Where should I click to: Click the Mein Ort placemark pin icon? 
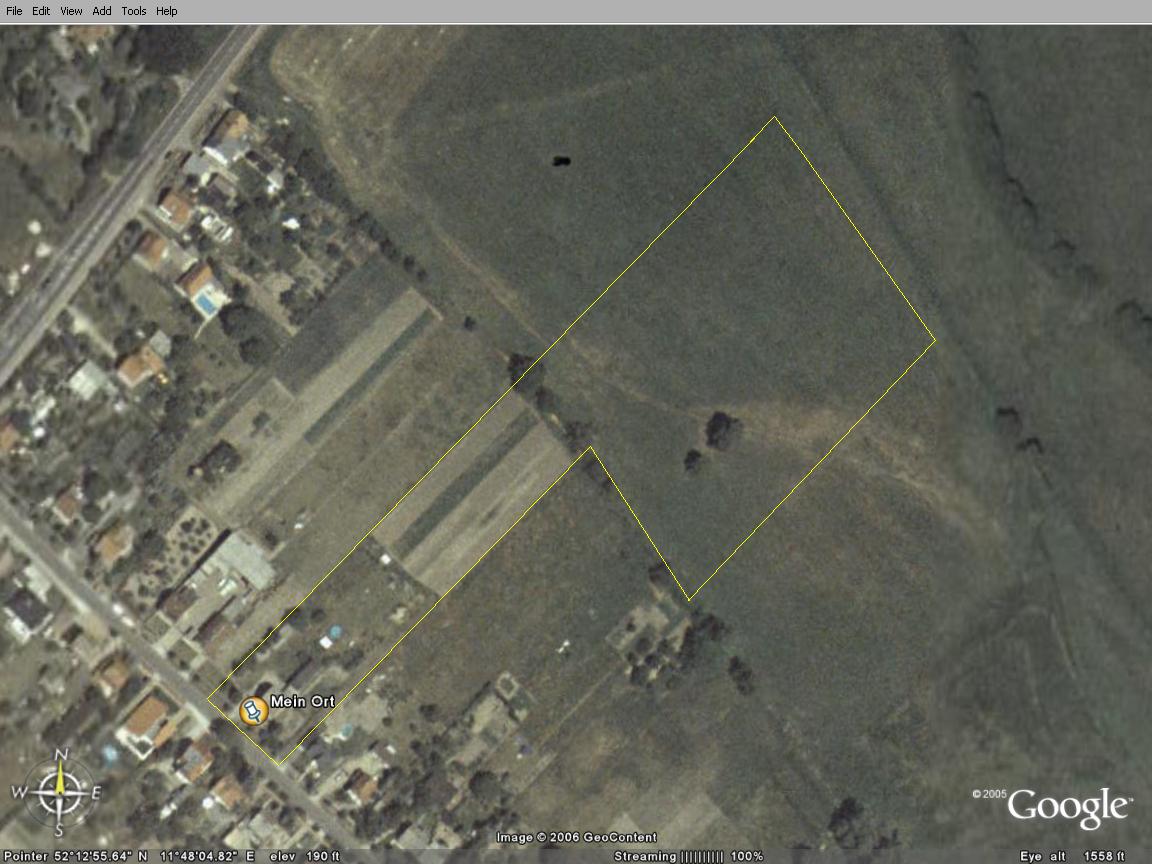[x=254, y=711]
